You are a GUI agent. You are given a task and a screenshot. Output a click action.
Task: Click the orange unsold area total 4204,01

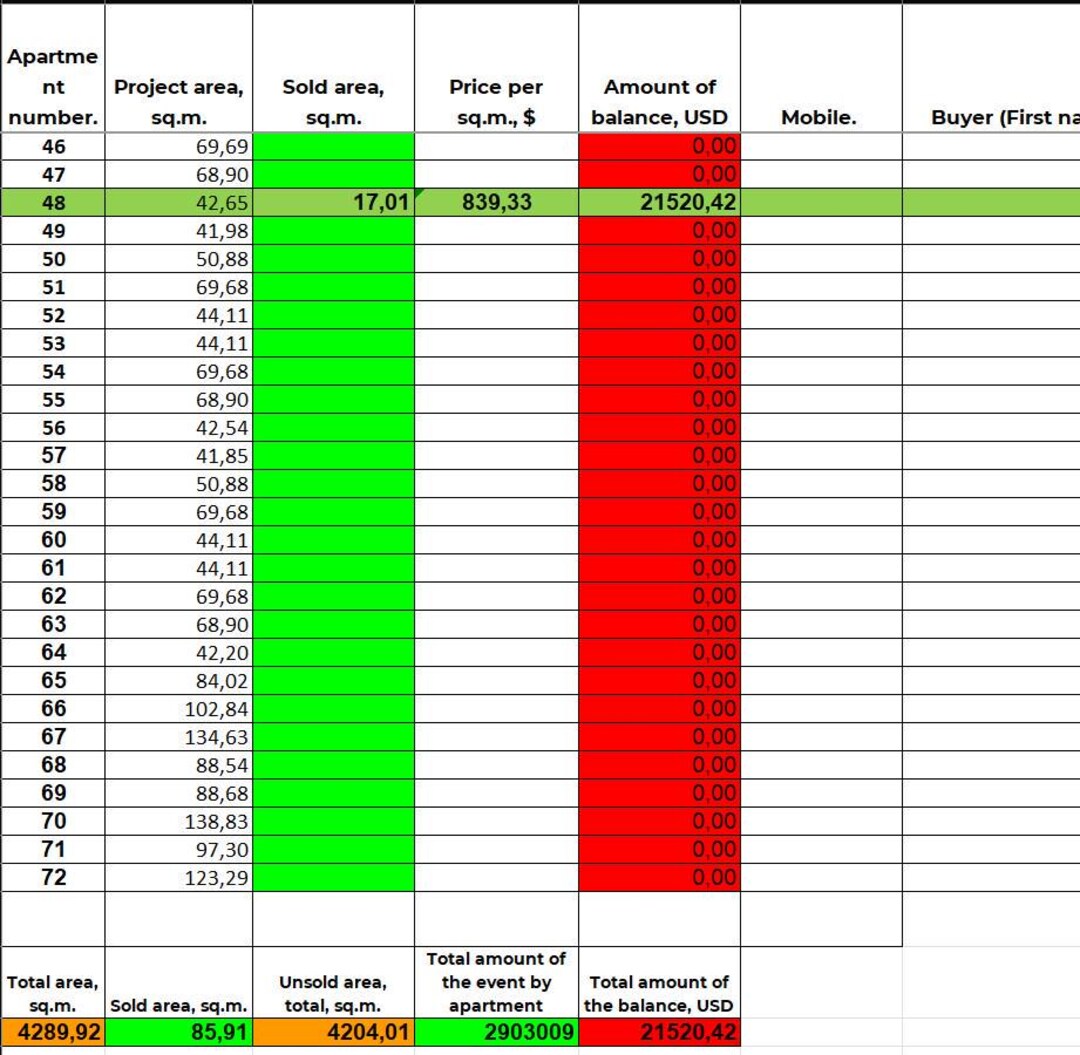click(x=332, y=1032)
